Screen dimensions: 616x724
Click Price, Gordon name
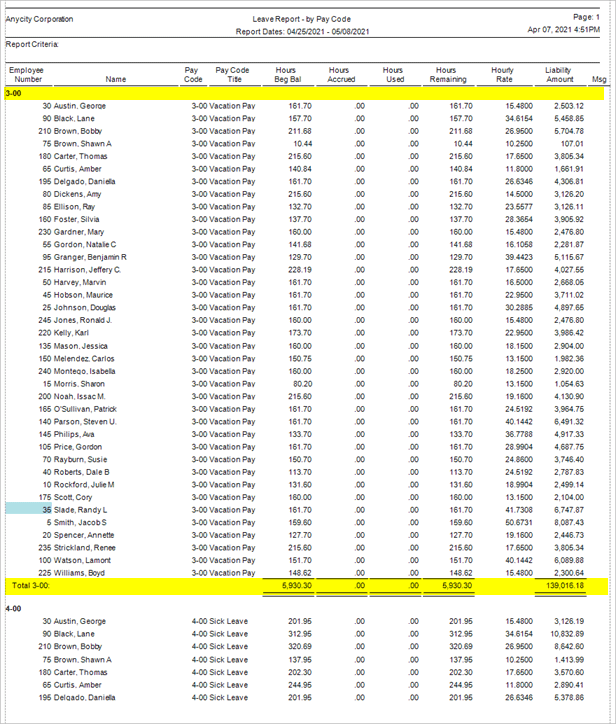[x=78, y=447]
